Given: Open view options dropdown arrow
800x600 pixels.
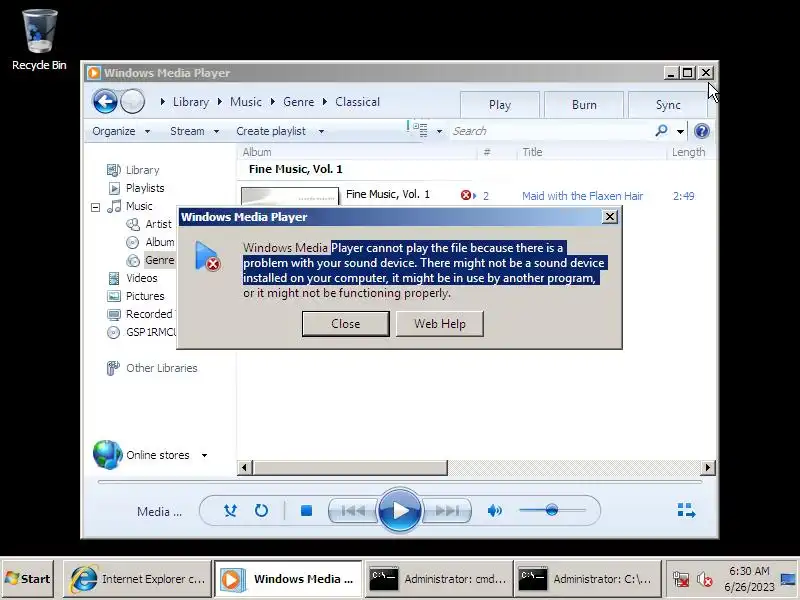Looking at the screenshot, I should pos(439,132).
